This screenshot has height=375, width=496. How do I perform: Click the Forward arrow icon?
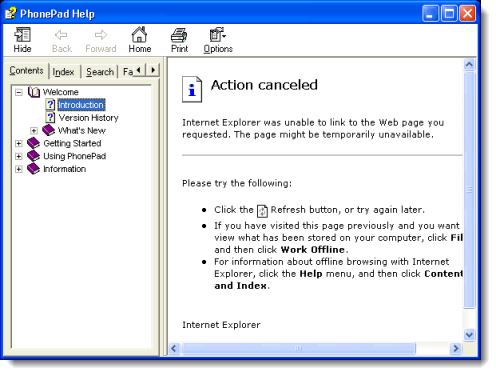pyautogui.click(x=101, y=34)
